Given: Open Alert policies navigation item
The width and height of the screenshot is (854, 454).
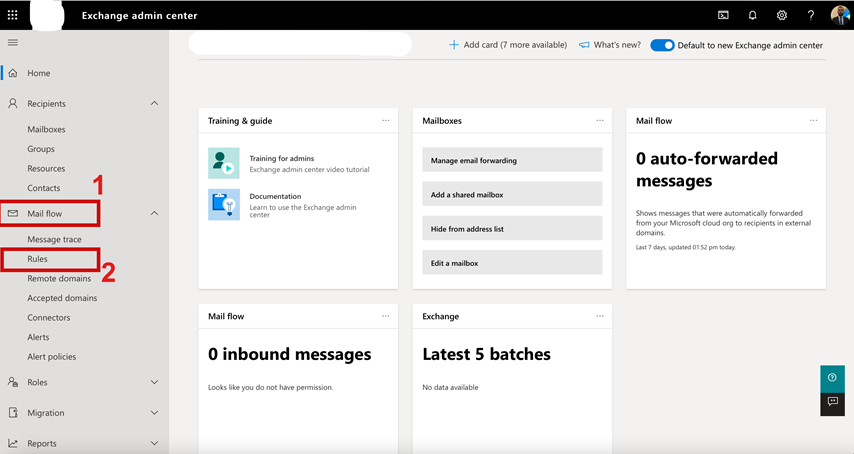Looking at the screenshot, I should coord(52,357).
